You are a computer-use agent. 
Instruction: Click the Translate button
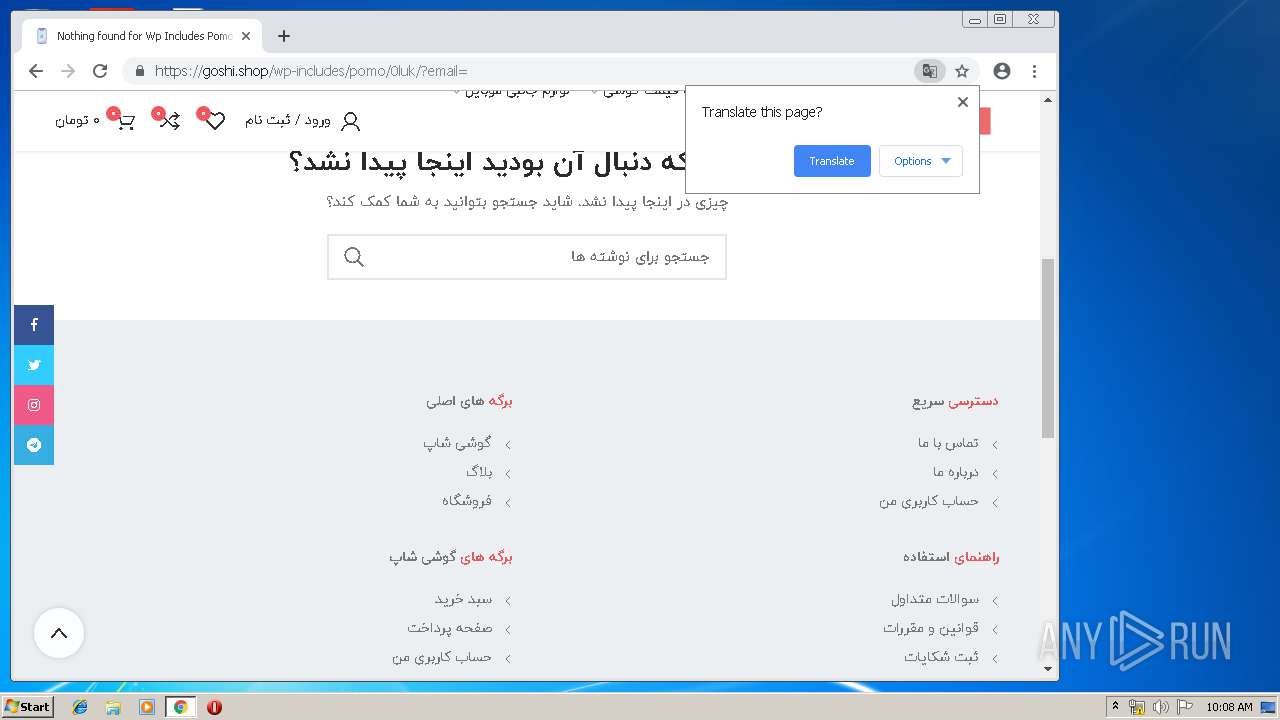tap(832, 161)
